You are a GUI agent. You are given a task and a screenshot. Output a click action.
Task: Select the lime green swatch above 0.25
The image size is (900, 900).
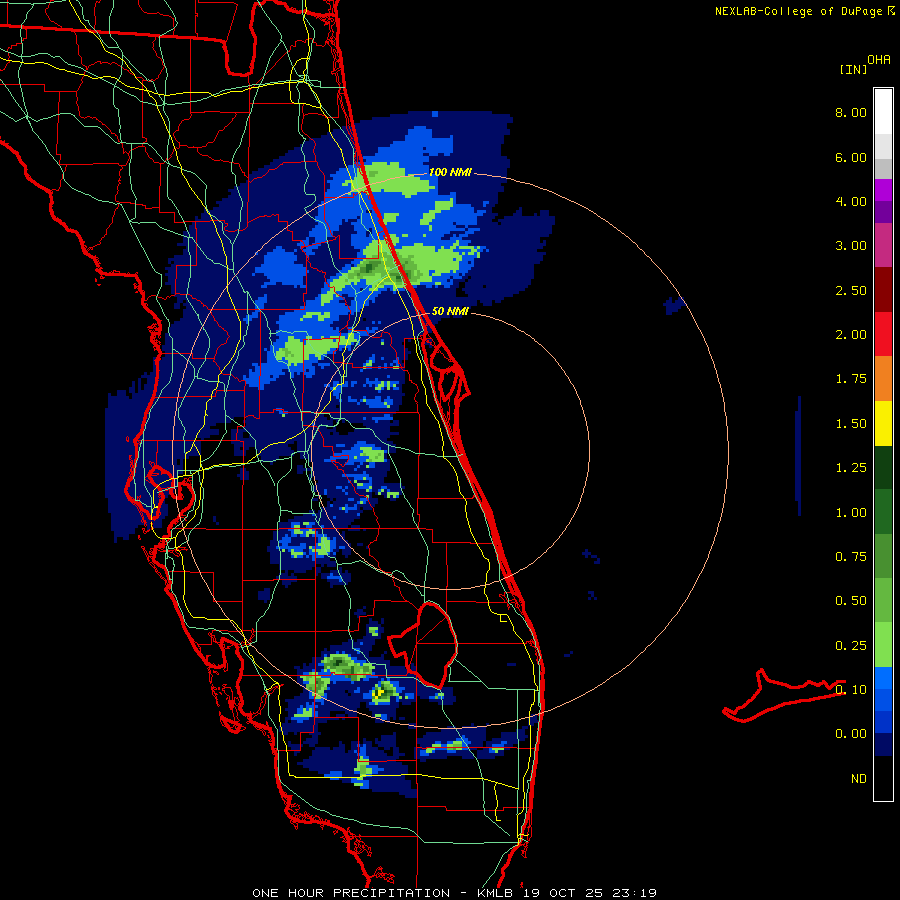(883, 645)
